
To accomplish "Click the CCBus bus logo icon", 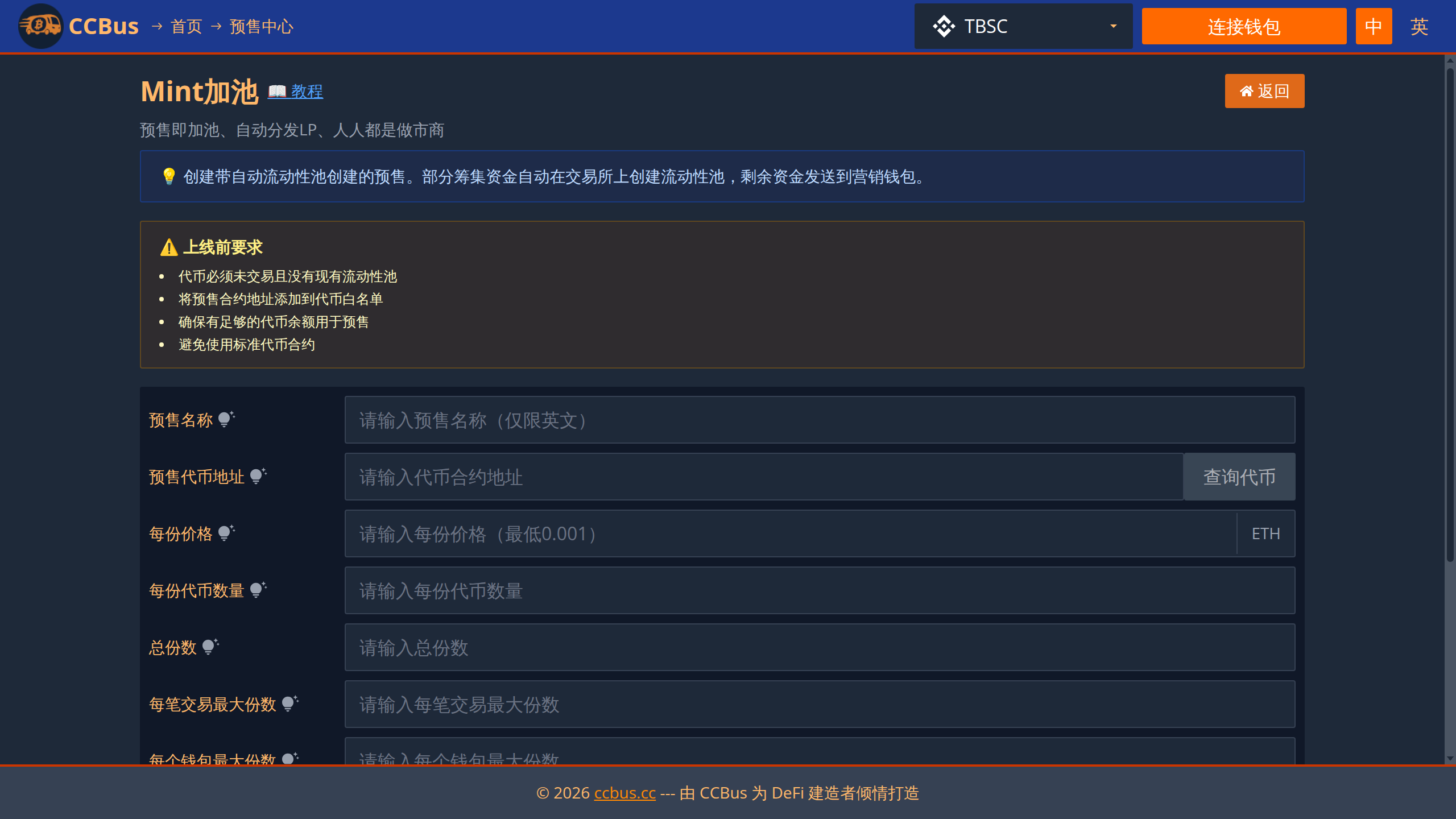I will coord(40,26).
